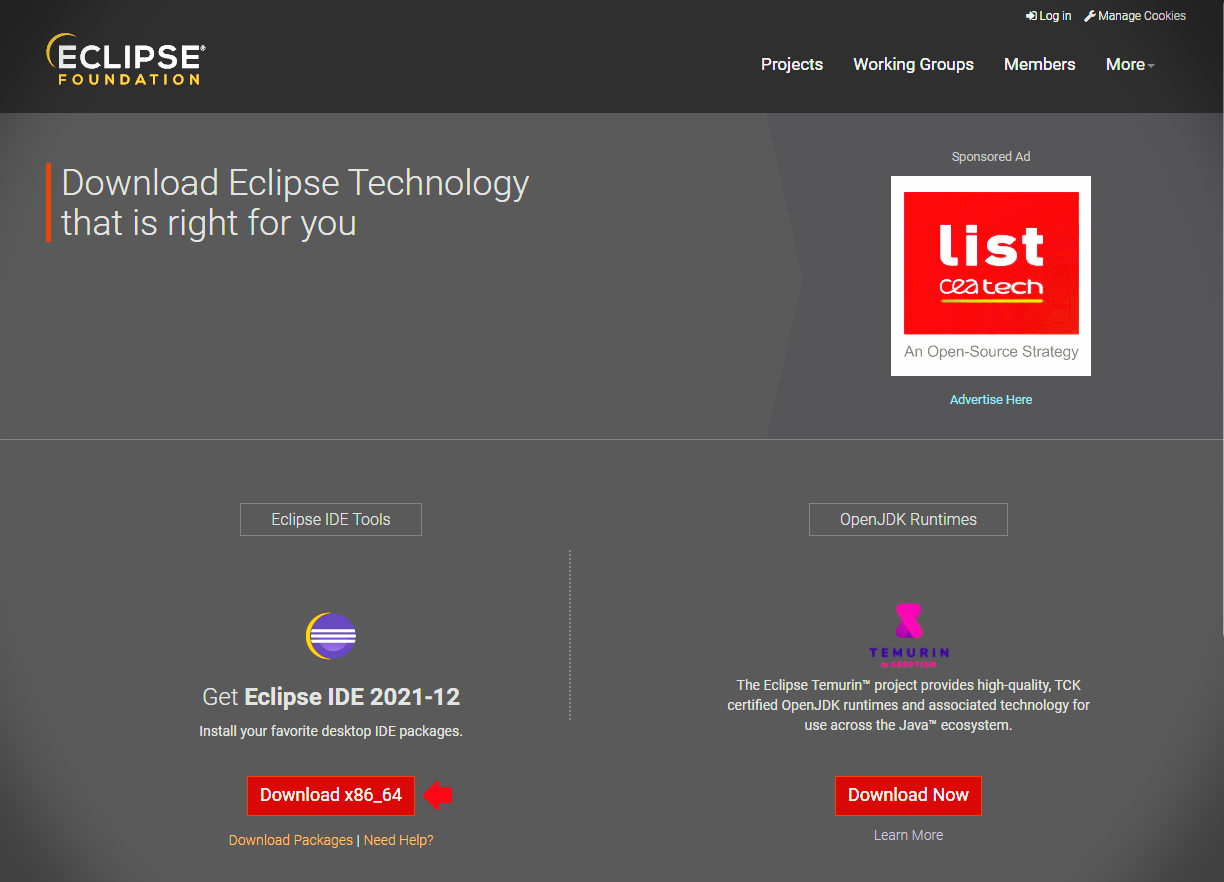Image resolution: width=1224 pixels, height=882 pixels.
Task: Click 'Install your favorite desktop IDE packages.' text
Action: [331, 731]
